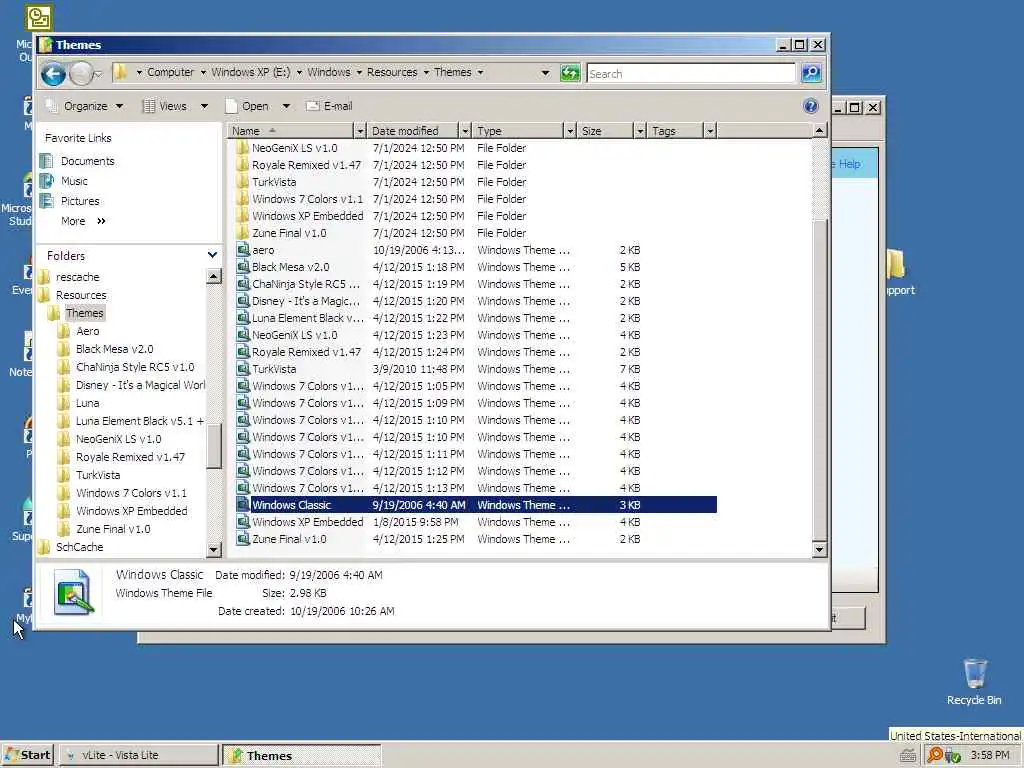Select the Black Mesa v2.0 theme file
The height and width of the screenshot is (768, 1024).
(x=291, y=267)
